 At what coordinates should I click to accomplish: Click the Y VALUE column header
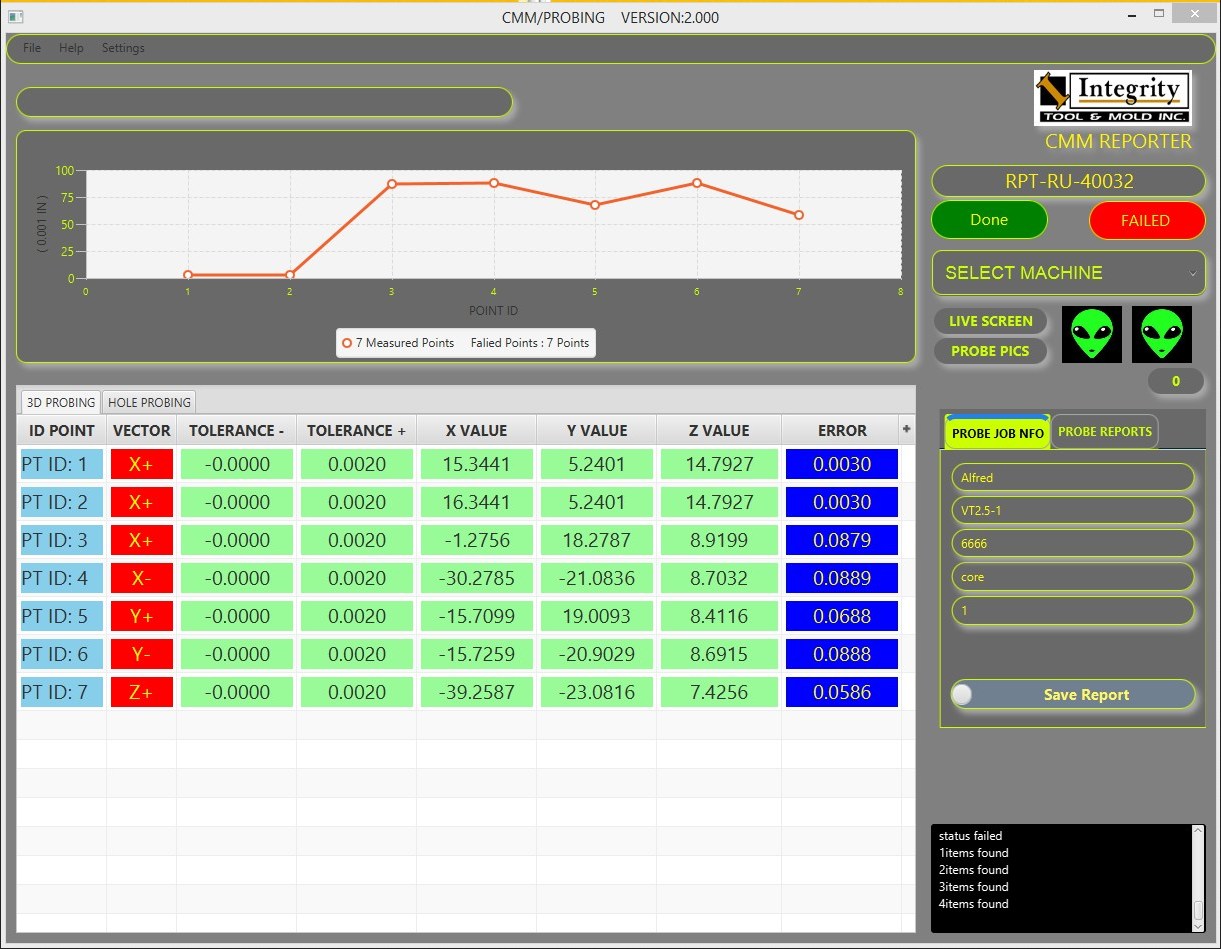[x=597, y=430]
